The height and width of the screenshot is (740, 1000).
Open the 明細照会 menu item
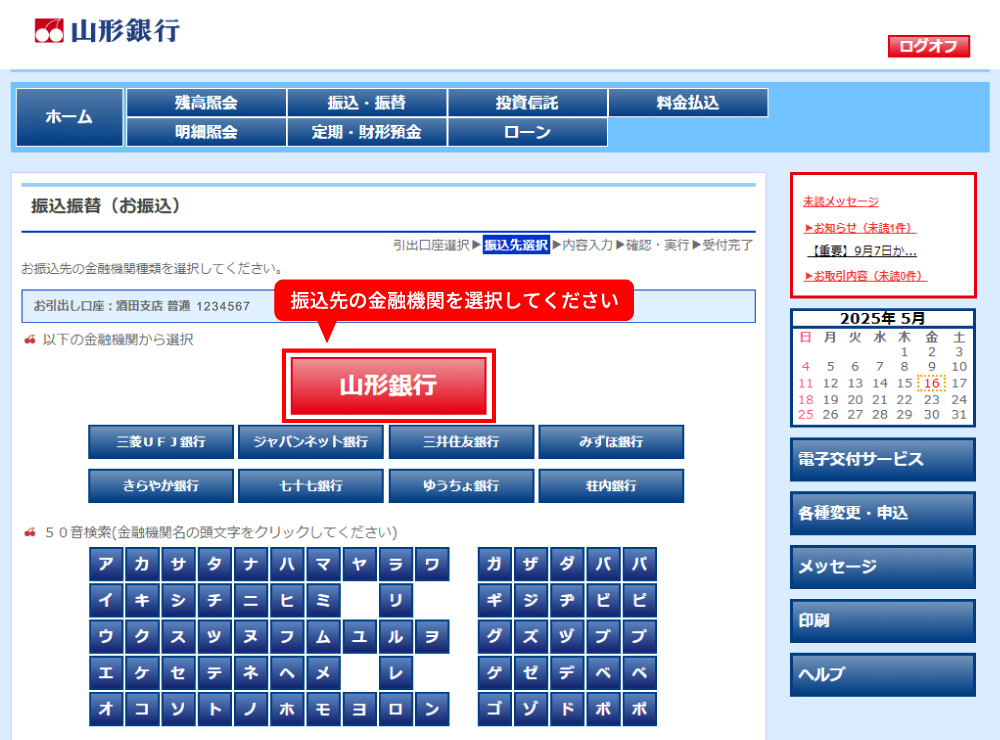(x=206, y=132)
